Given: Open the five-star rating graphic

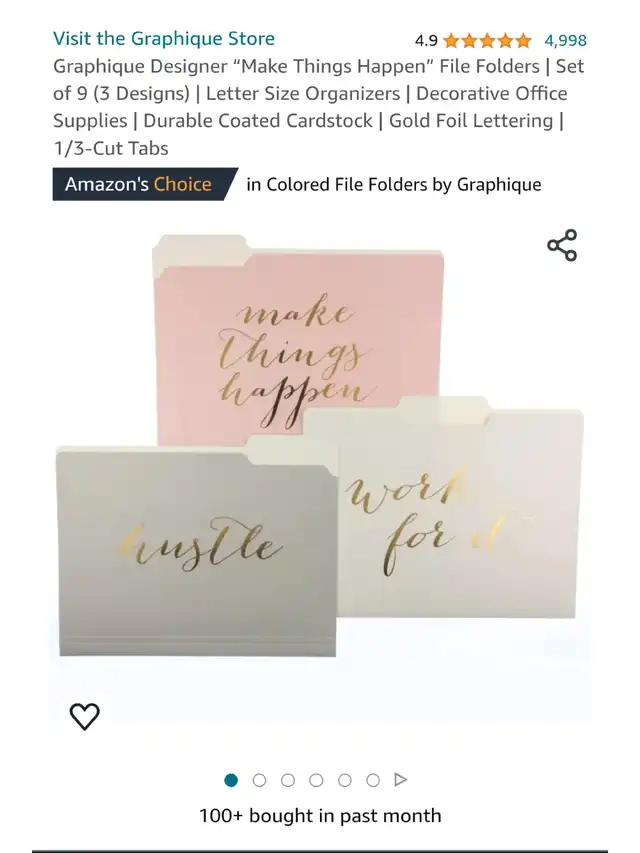Looking at the screenshot, I should click(x=487, y=40).
